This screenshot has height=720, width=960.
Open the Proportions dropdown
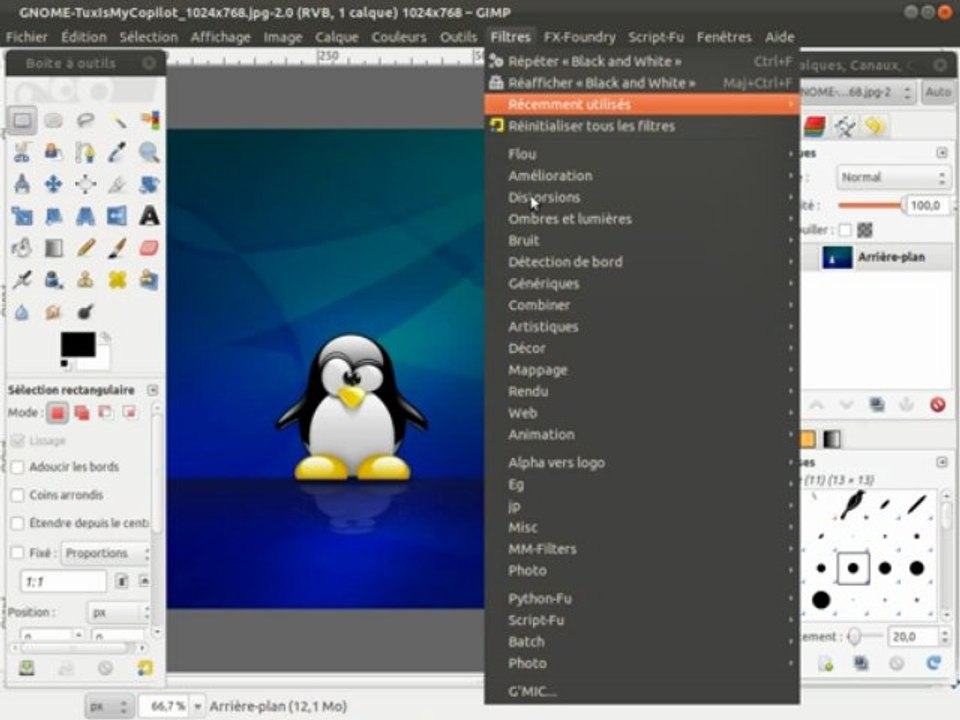pos(106,553)
